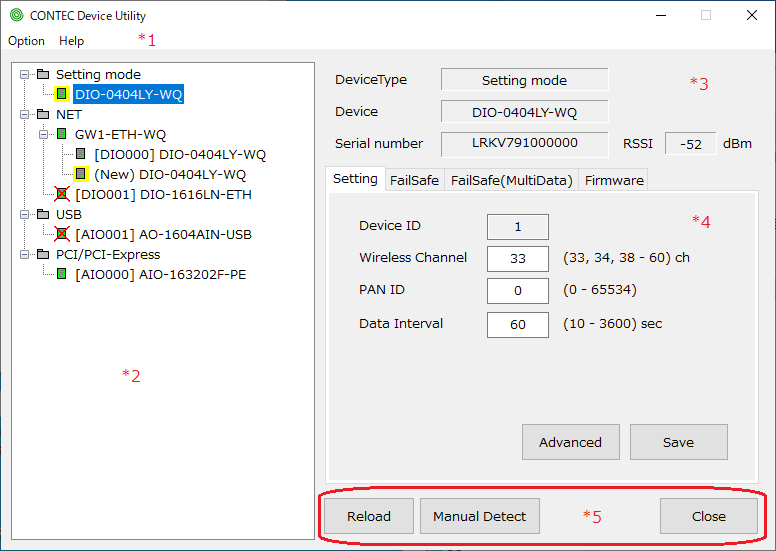This screenshot has height=551, width=776.
Task: Click the PCI/PCI-Express folder icon
Action: point(44,254)
